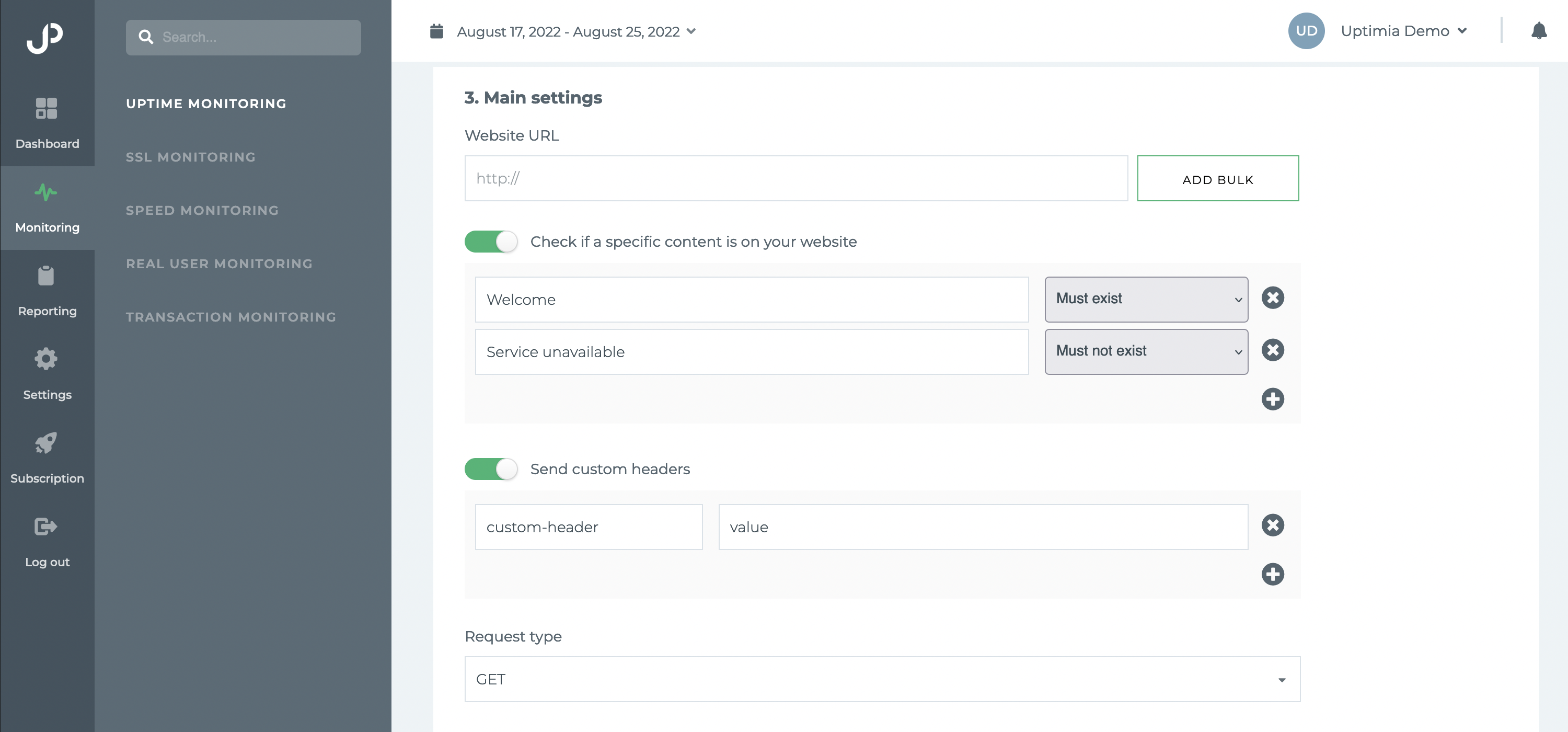Open the Must not exist dropdown
Image resolution: width=1568 pixels, height=732 pixels.
1146,352
